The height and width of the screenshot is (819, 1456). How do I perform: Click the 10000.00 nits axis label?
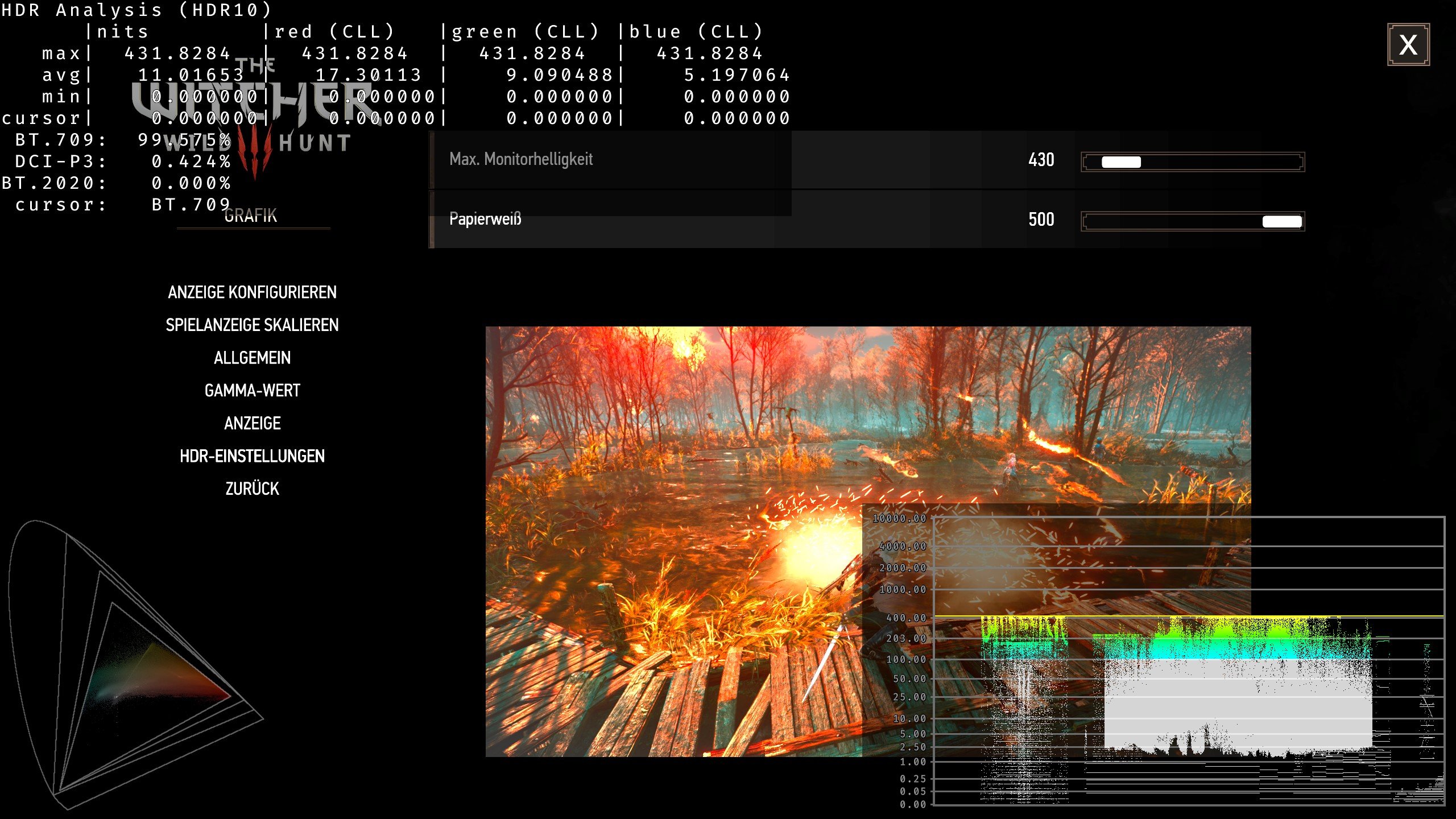pos(899,519)
